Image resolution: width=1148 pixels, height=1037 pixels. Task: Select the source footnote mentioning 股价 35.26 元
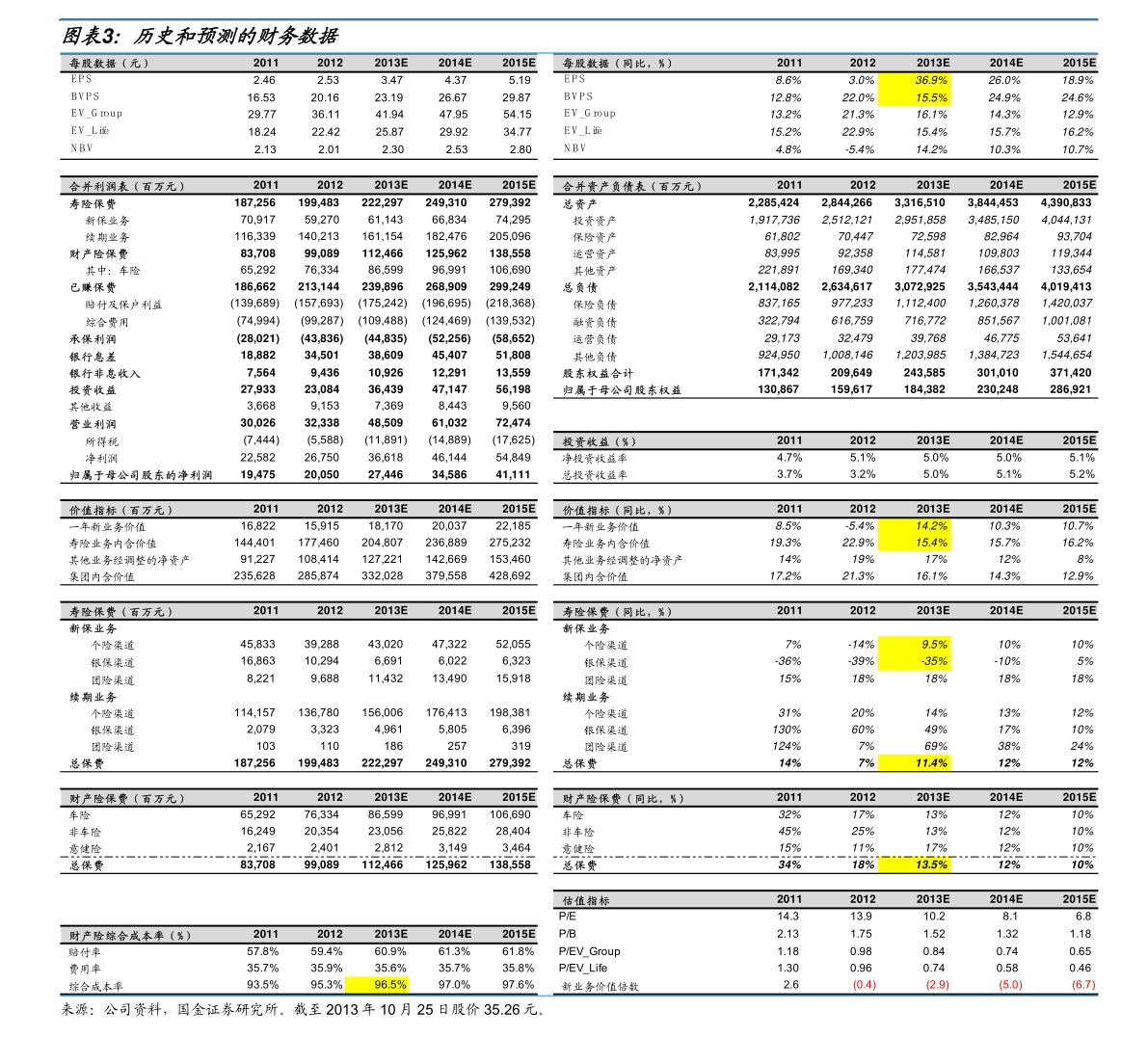(x=303, y=1010)
